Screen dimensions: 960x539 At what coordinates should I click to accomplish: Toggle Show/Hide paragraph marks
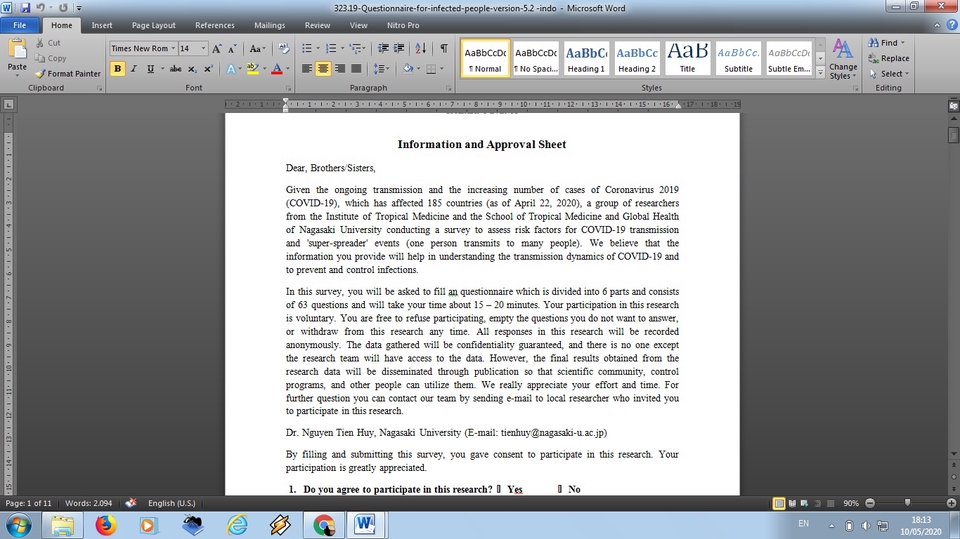(x=444, y=48)
